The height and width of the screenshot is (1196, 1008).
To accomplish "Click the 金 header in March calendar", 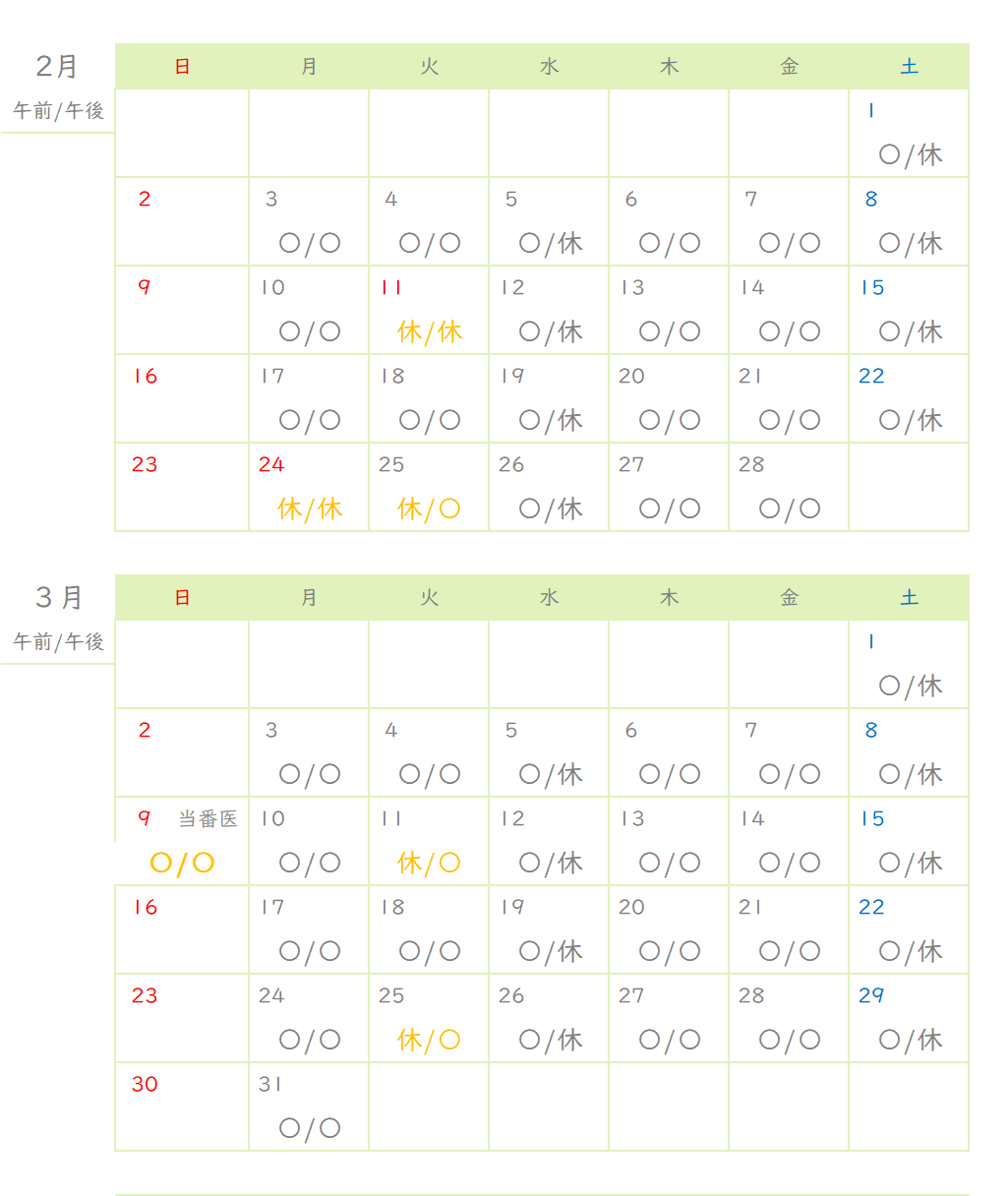I will click(789, 597).
